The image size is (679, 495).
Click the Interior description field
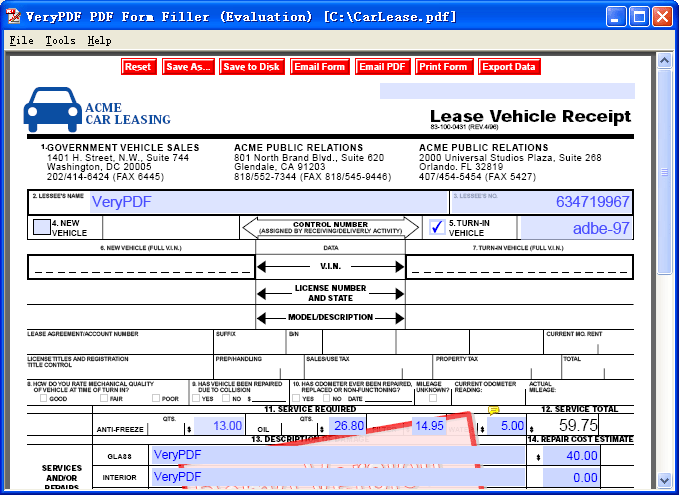338,477
